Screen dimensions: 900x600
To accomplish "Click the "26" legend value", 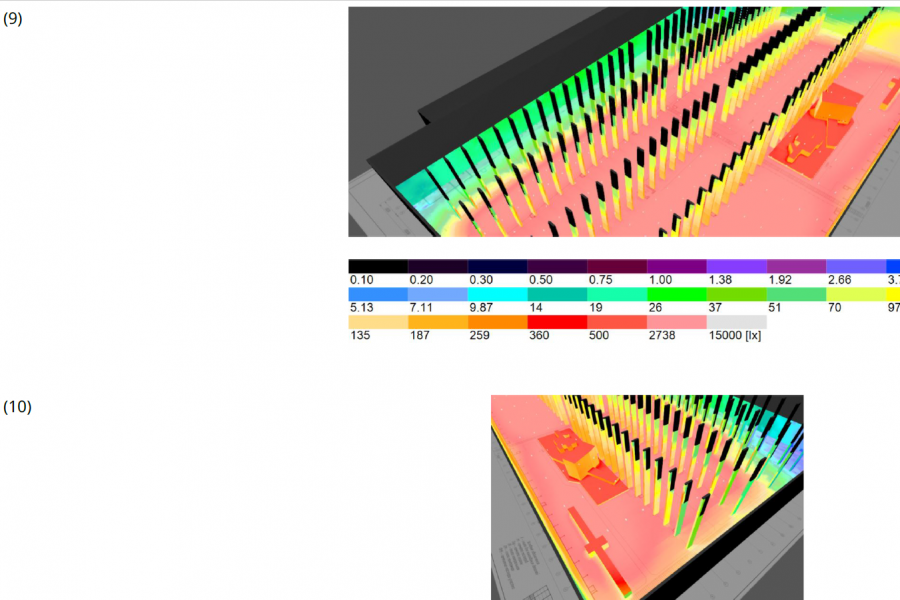I will coord(655,308).
